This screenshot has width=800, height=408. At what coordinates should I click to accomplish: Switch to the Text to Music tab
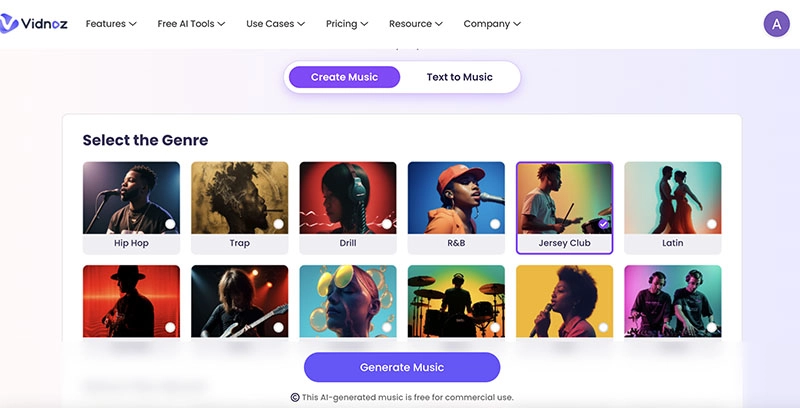459,77
